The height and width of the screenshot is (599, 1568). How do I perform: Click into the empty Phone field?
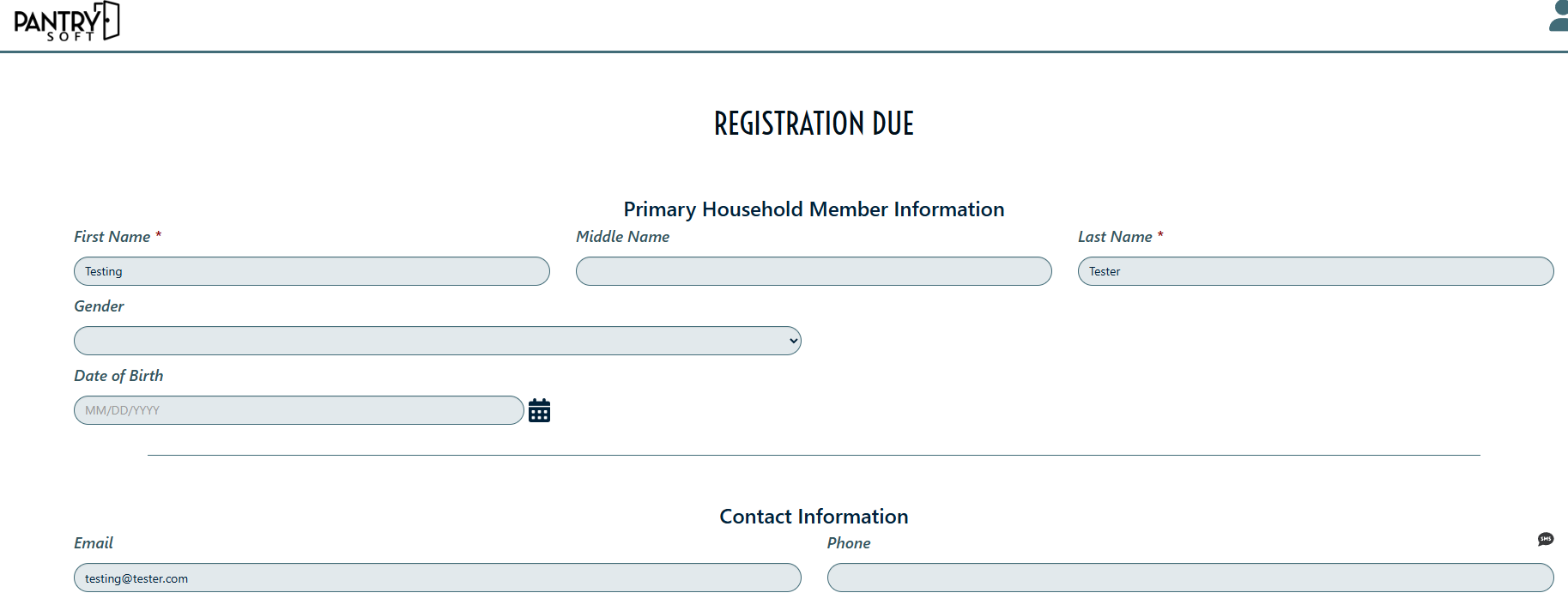pos(1190,578)
